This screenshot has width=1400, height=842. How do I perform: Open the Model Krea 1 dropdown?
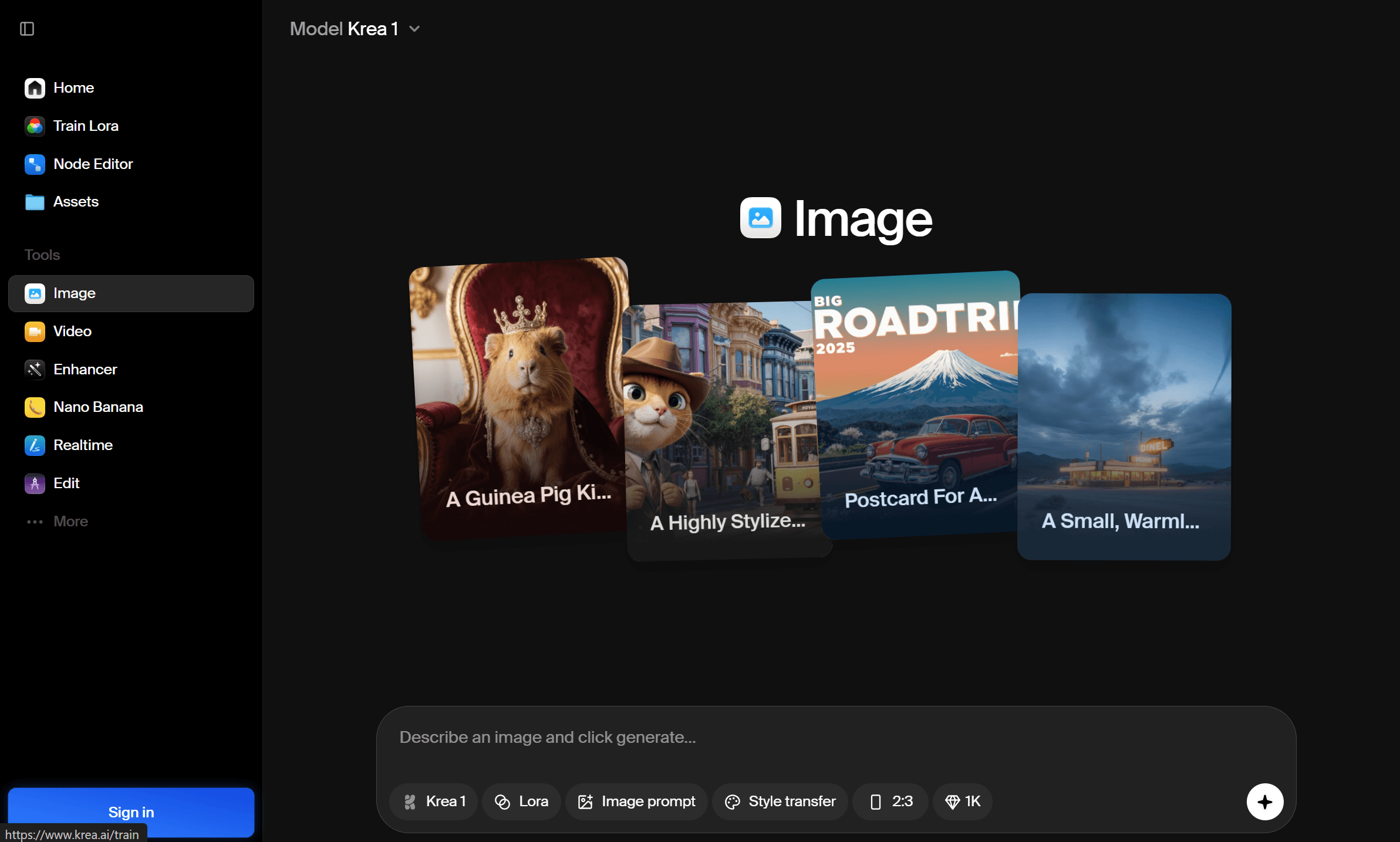(355, 29)
